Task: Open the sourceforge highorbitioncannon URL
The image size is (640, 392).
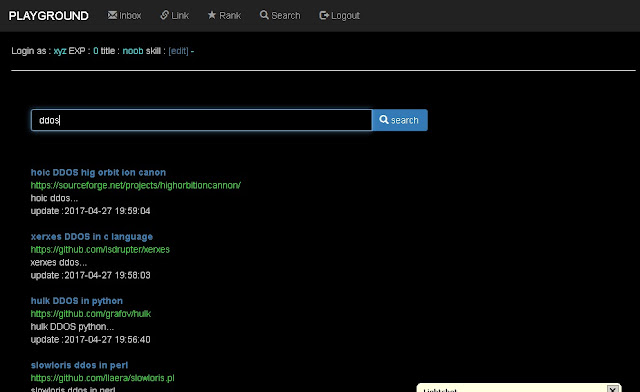Action: tap(136, 185)
